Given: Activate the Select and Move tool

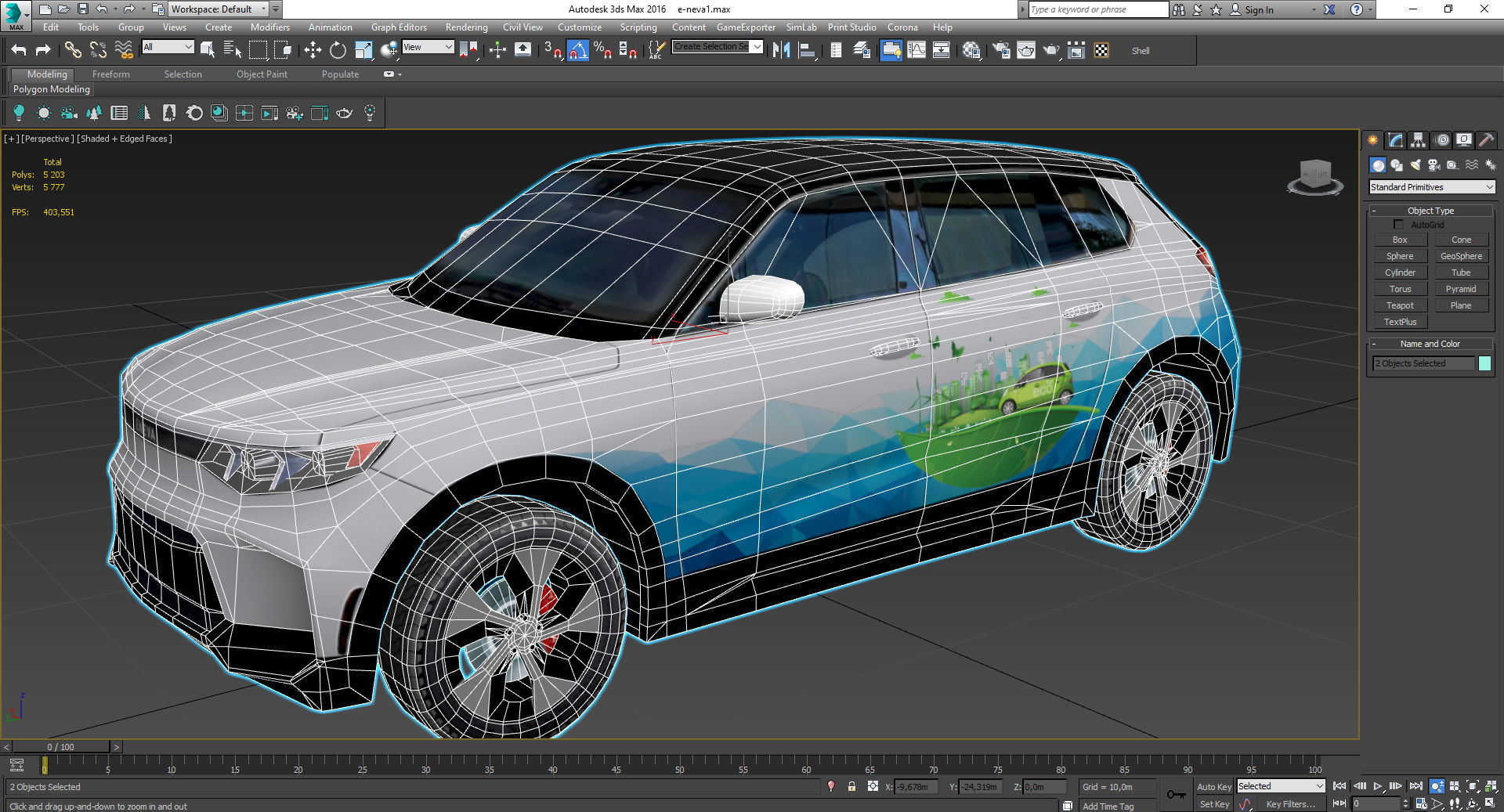Looking at the screenshot, I should pos(313,50).
